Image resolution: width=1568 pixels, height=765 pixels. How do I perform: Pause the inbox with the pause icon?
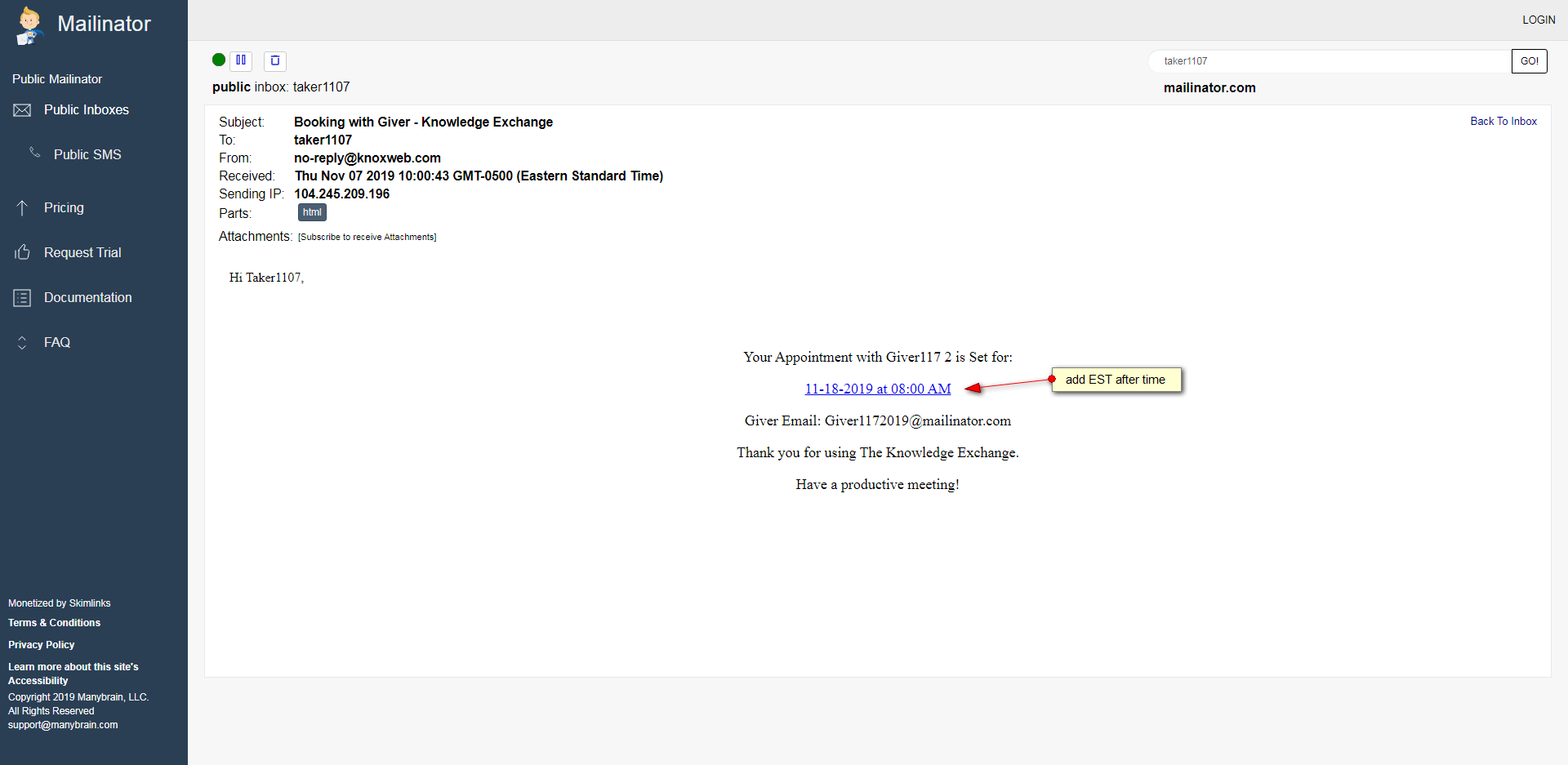point(241,60)
